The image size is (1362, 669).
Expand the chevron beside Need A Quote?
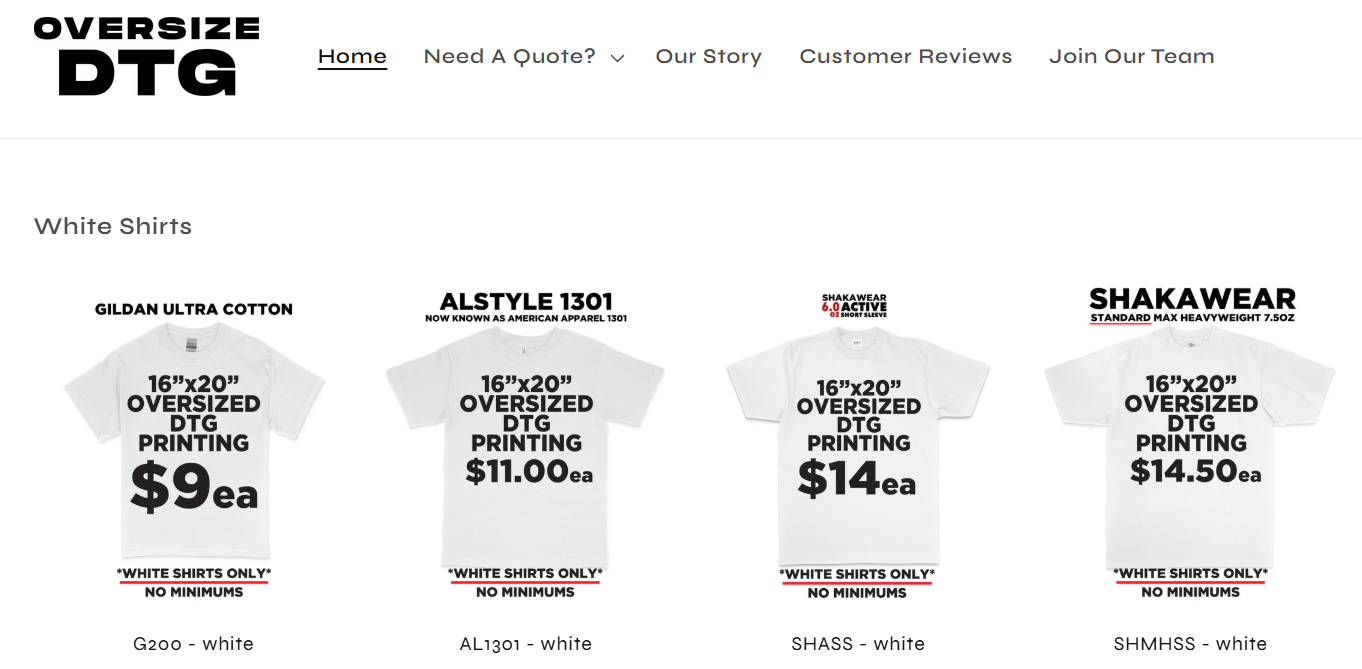pyautogui.click(x=618, y=58)
